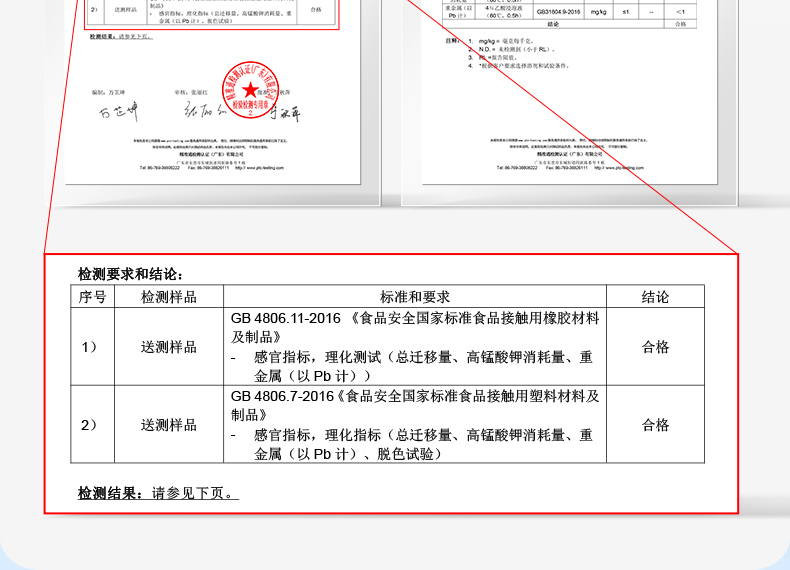Click the 'GB 4806.7-2016' plastic materials standard text
The image size is (790, 570).
click(415, 406)
